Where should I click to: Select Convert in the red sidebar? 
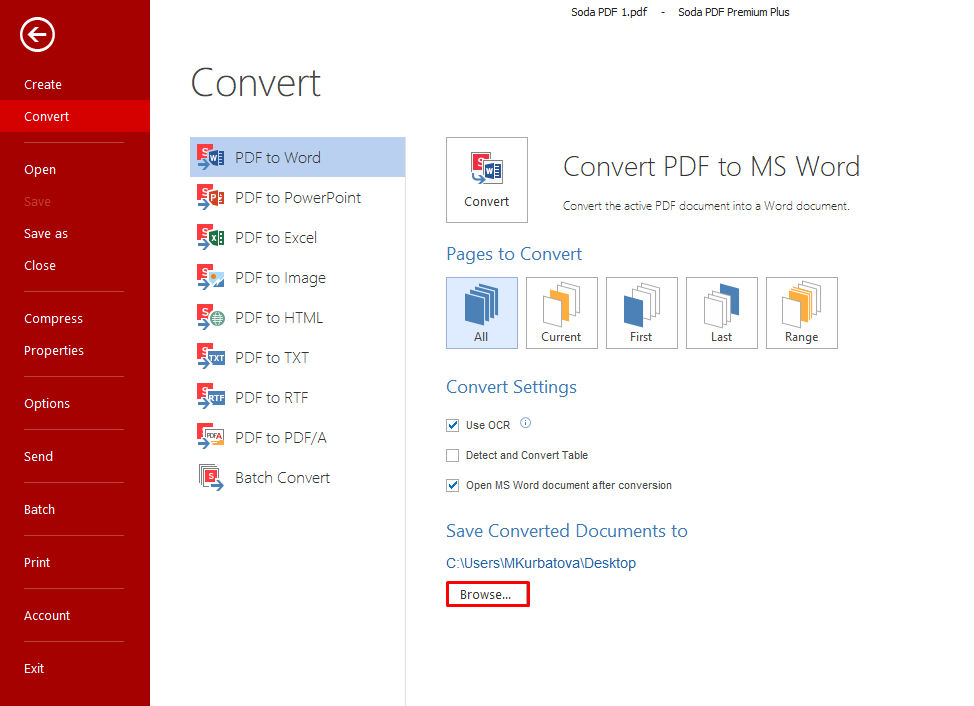click(x=75, y=116)
